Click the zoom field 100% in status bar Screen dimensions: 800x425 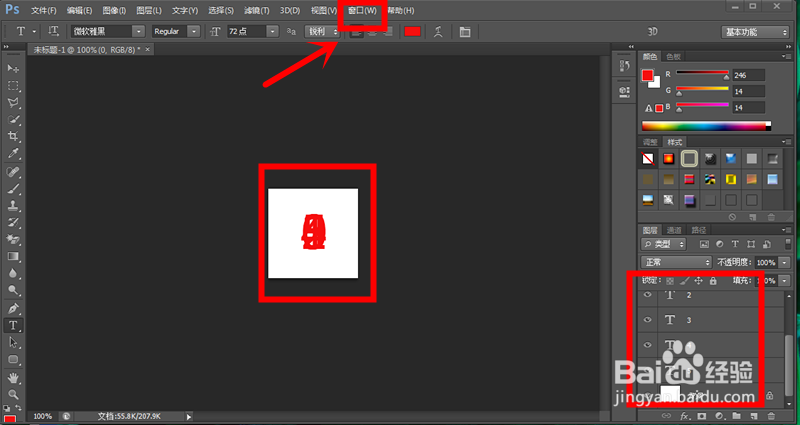click(x=42, y=416)
